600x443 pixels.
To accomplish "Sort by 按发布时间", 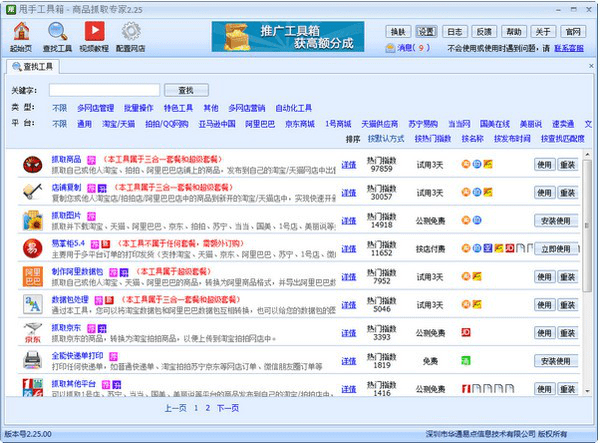I will pos(512,138).
